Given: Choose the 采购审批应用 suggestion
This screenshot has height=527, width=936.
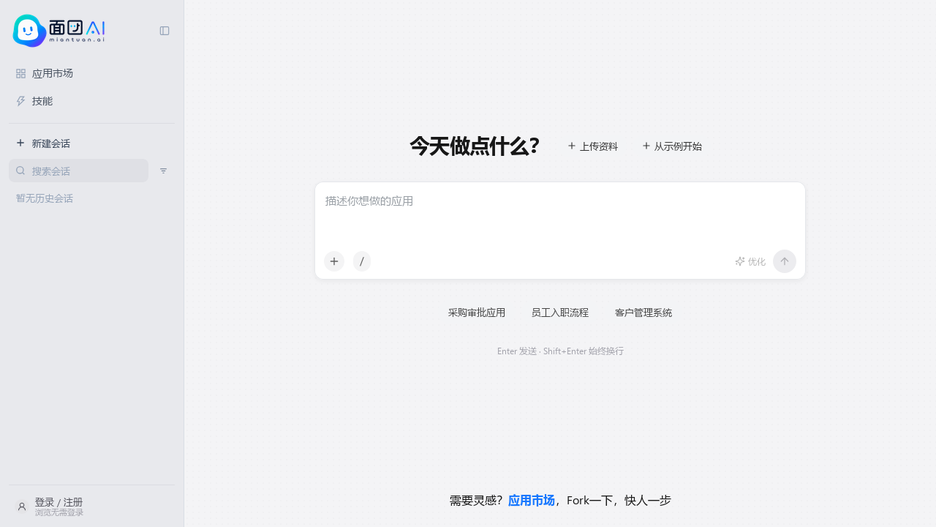Looking at the screenshot, I should point(476,313).
